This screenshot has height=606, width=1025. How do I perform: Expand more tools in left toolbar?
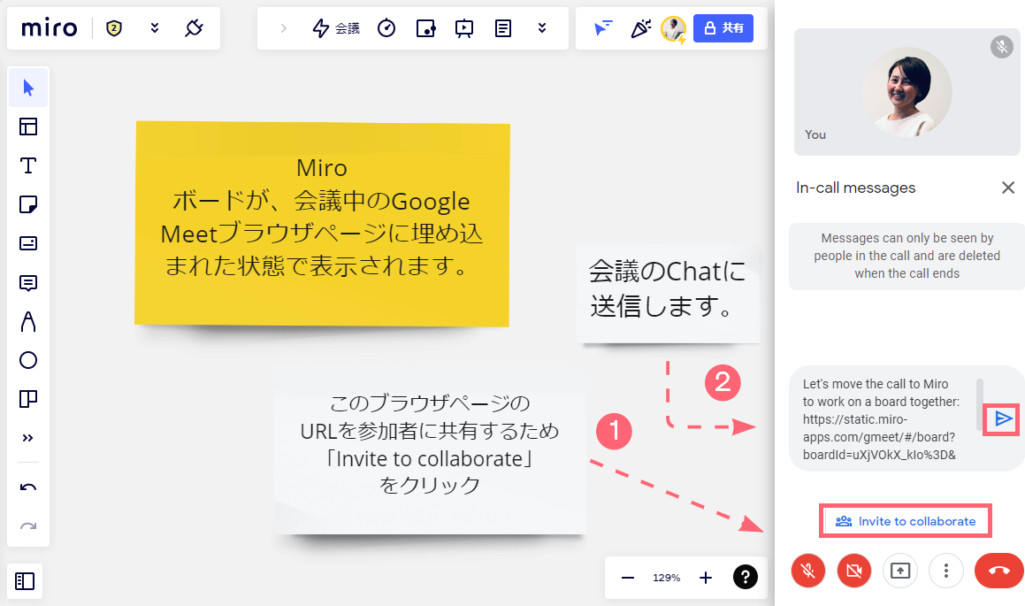tap(27, 438)
